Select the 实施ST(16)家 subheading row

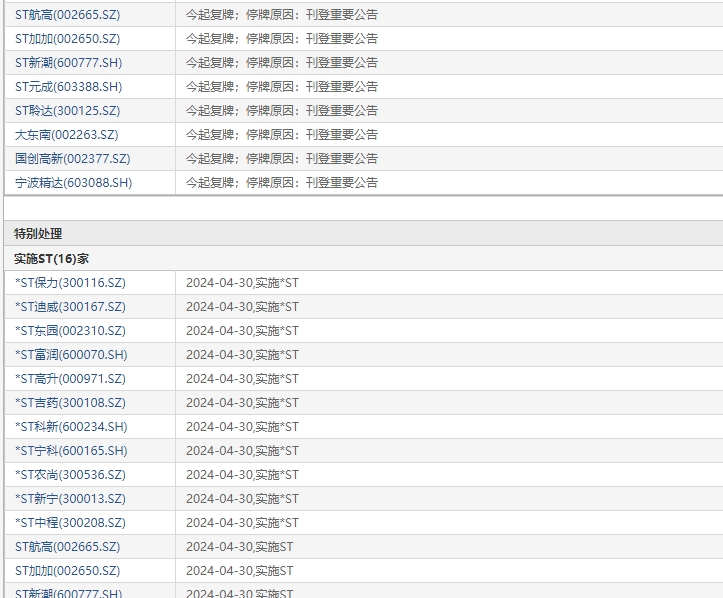tap(51, 258)
